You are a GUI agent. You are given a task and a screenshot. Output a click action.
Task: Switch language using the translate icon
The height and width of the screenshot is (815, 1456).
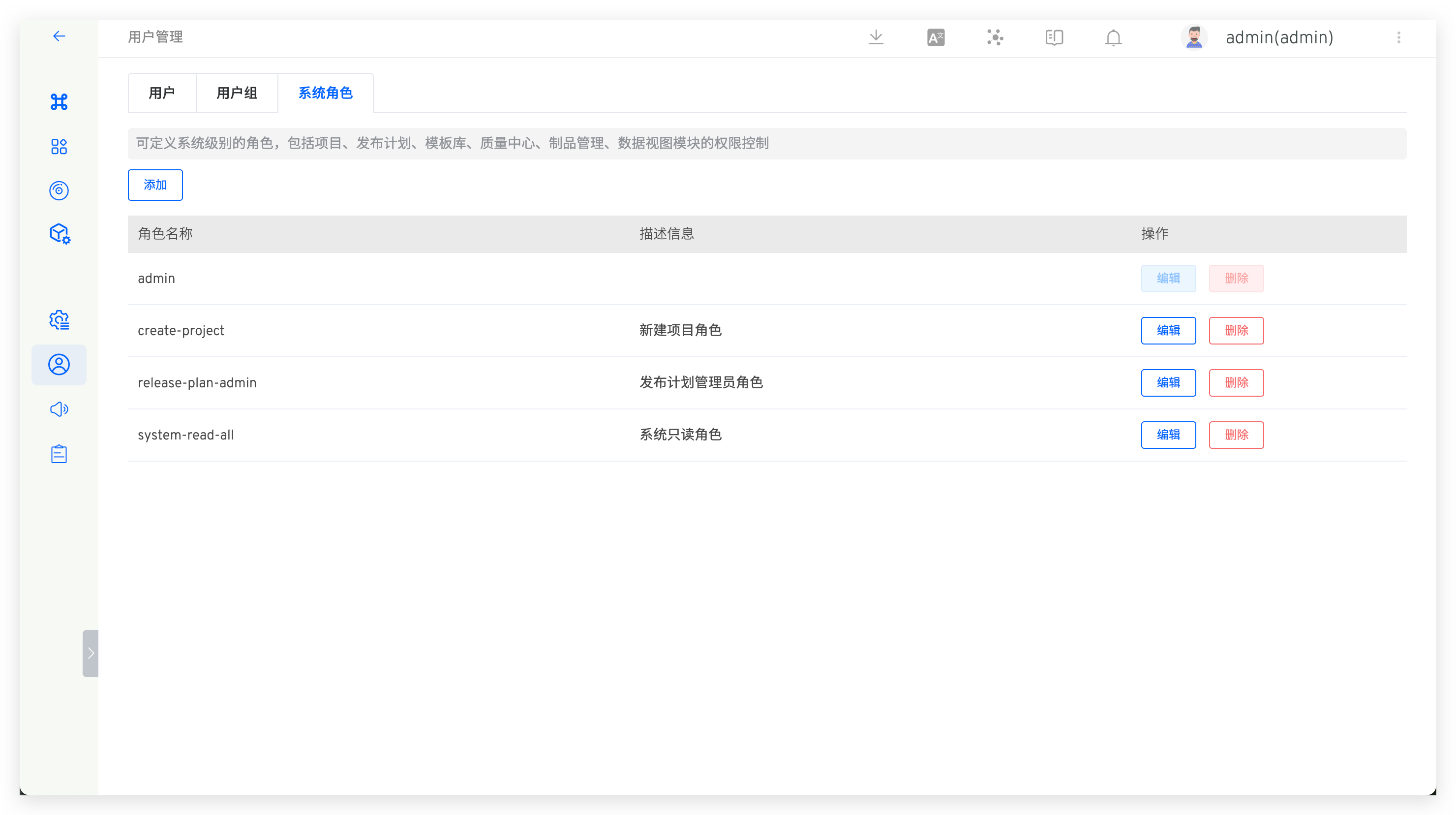click(936, 37)
